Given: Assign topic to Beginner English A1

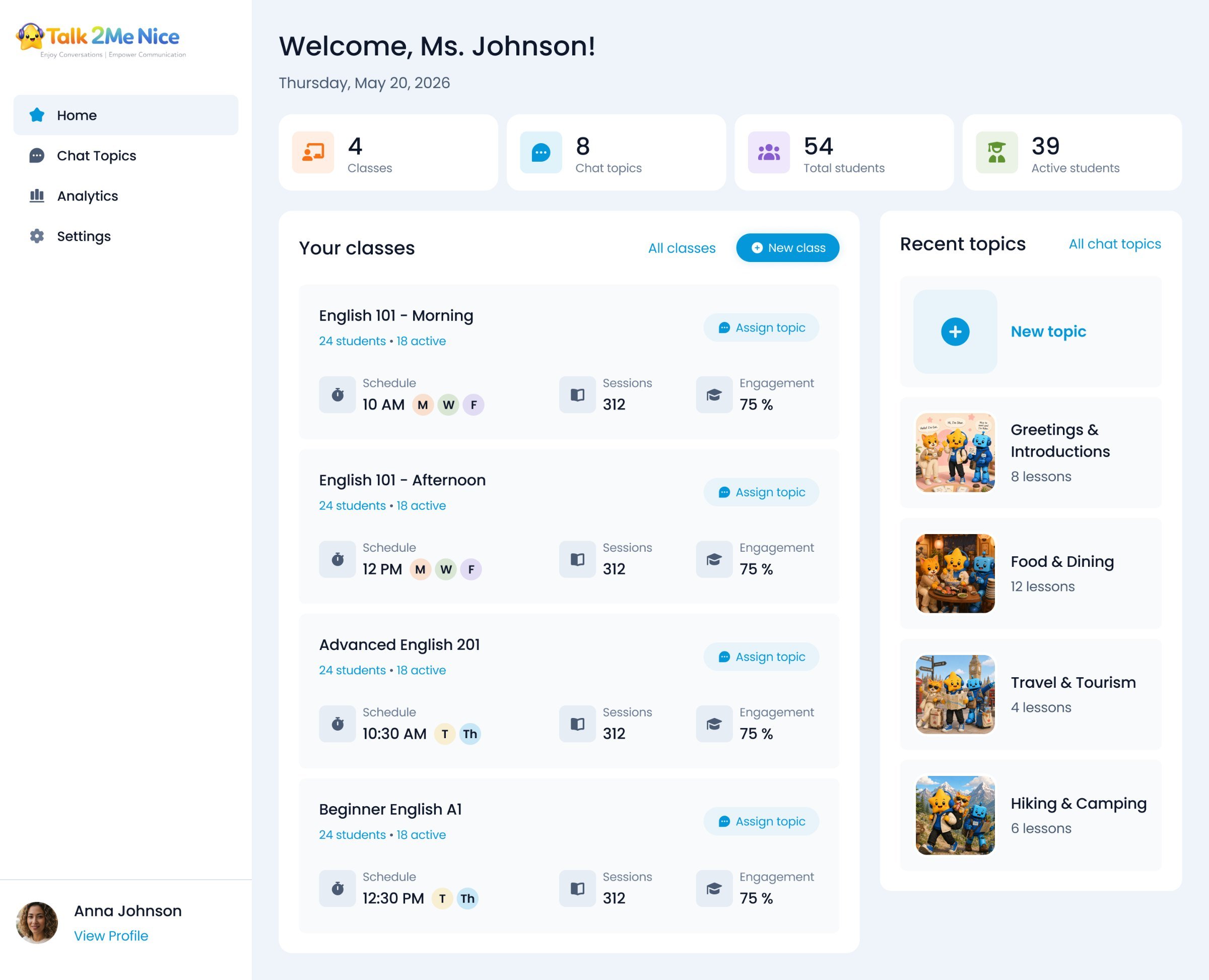Looking at the screenshot, I should (x=761, y=821).
